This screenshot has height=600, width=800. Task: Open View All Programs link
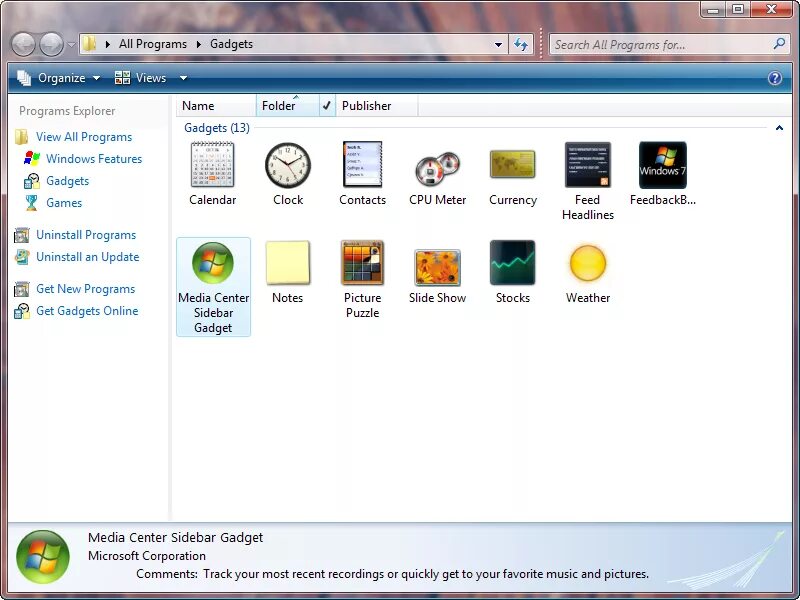coord(84,137)
